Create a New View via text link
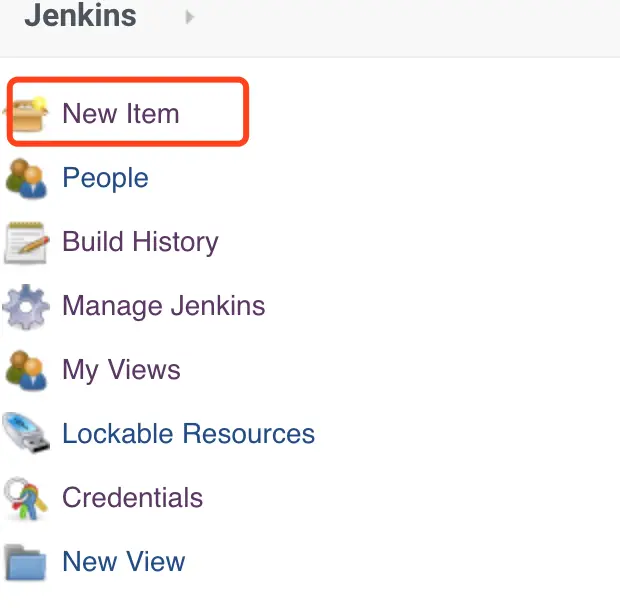620x608 pixels. click(x=123, y=562)
